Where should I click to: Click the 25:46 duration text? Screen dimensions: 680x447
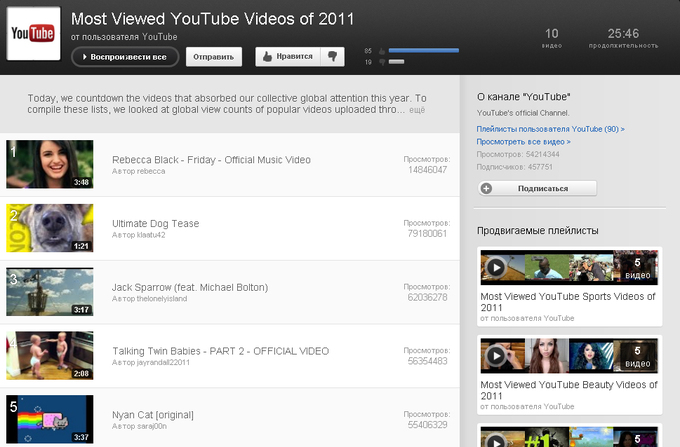pos(623,33)
